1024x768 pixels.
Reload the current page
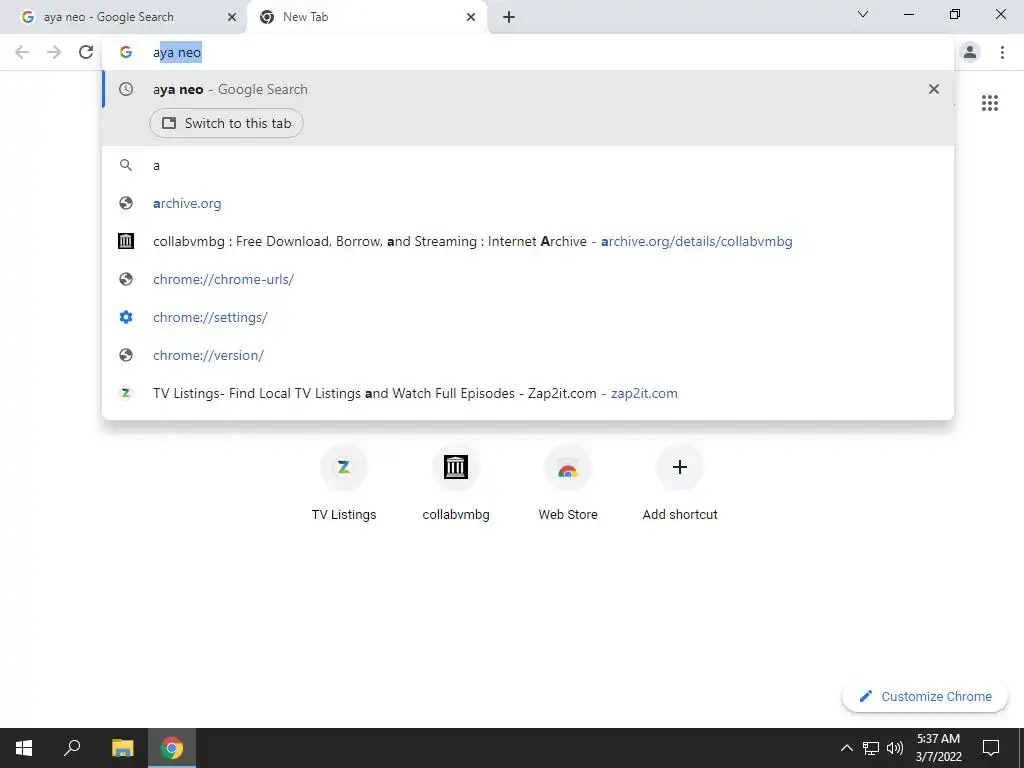click(86, 52)
